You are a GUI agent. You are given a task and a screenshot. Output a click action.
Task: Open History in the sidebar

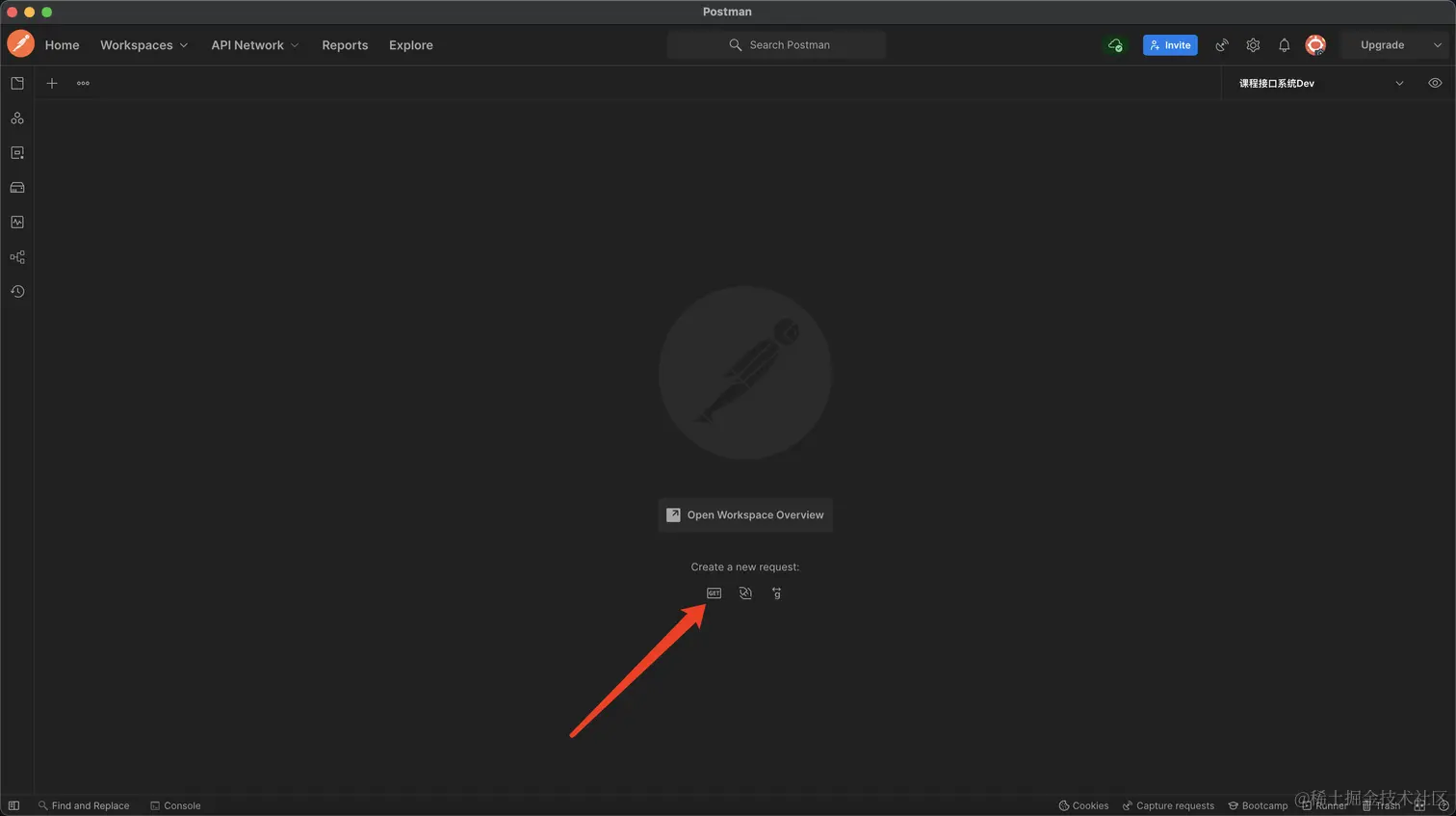point(17,292)
